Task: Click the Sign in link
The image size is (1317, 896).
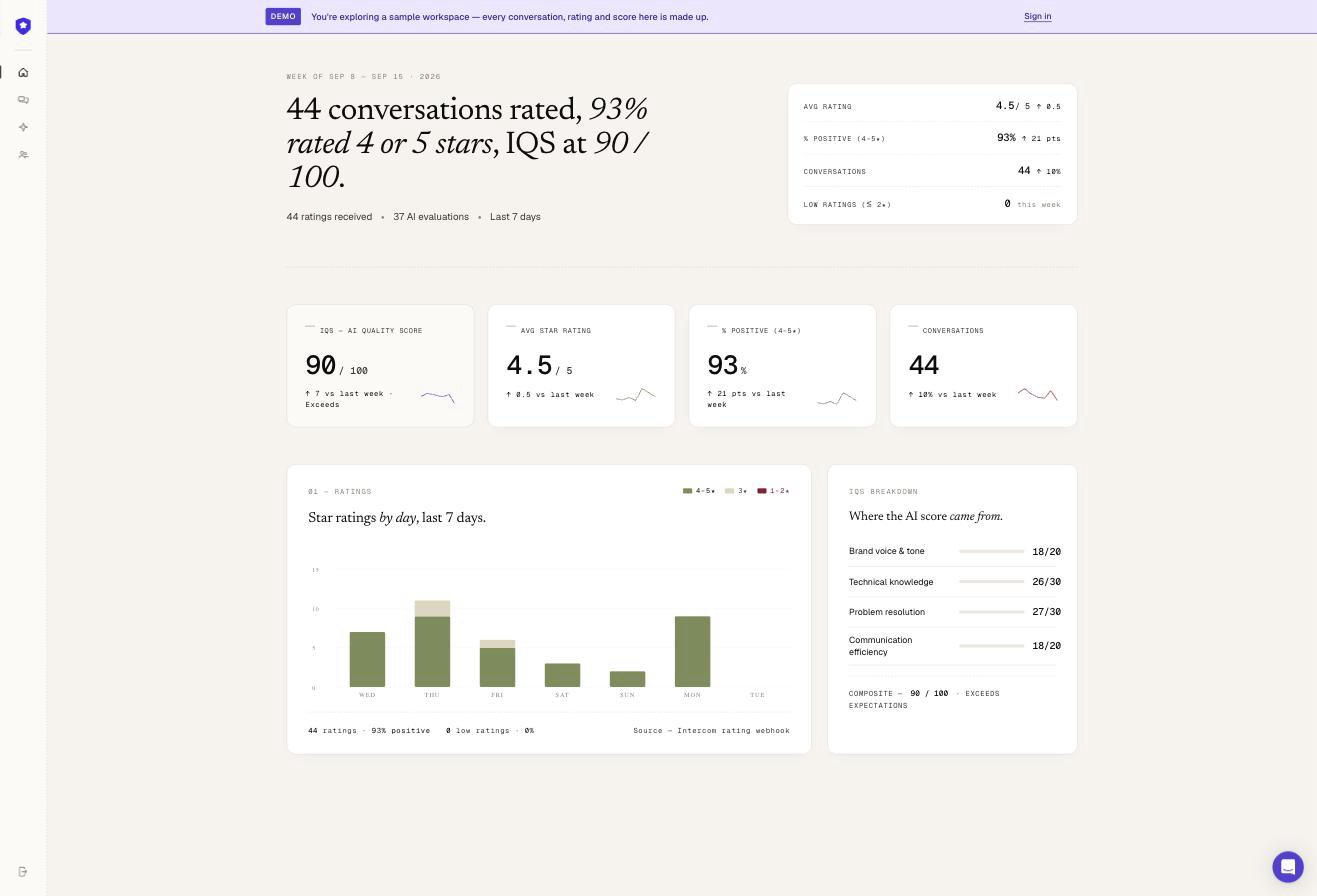Action: 1037,16
